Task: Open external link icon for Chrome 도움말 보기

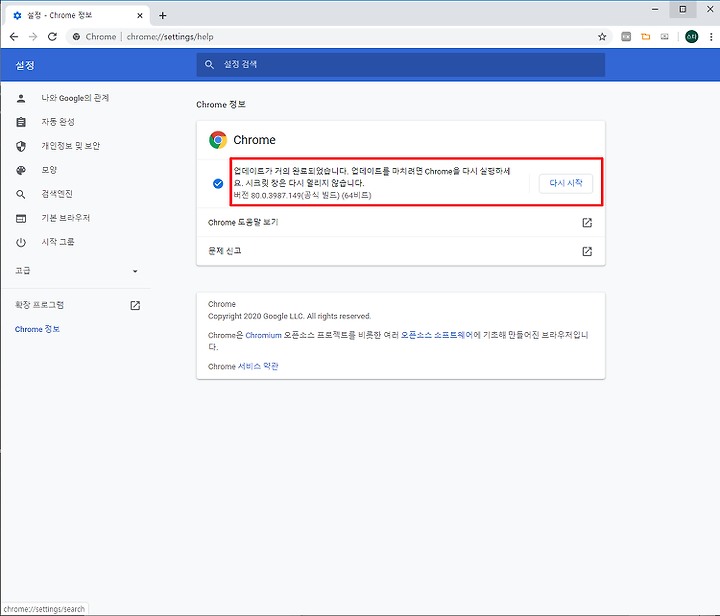Action: pos(587,223)
